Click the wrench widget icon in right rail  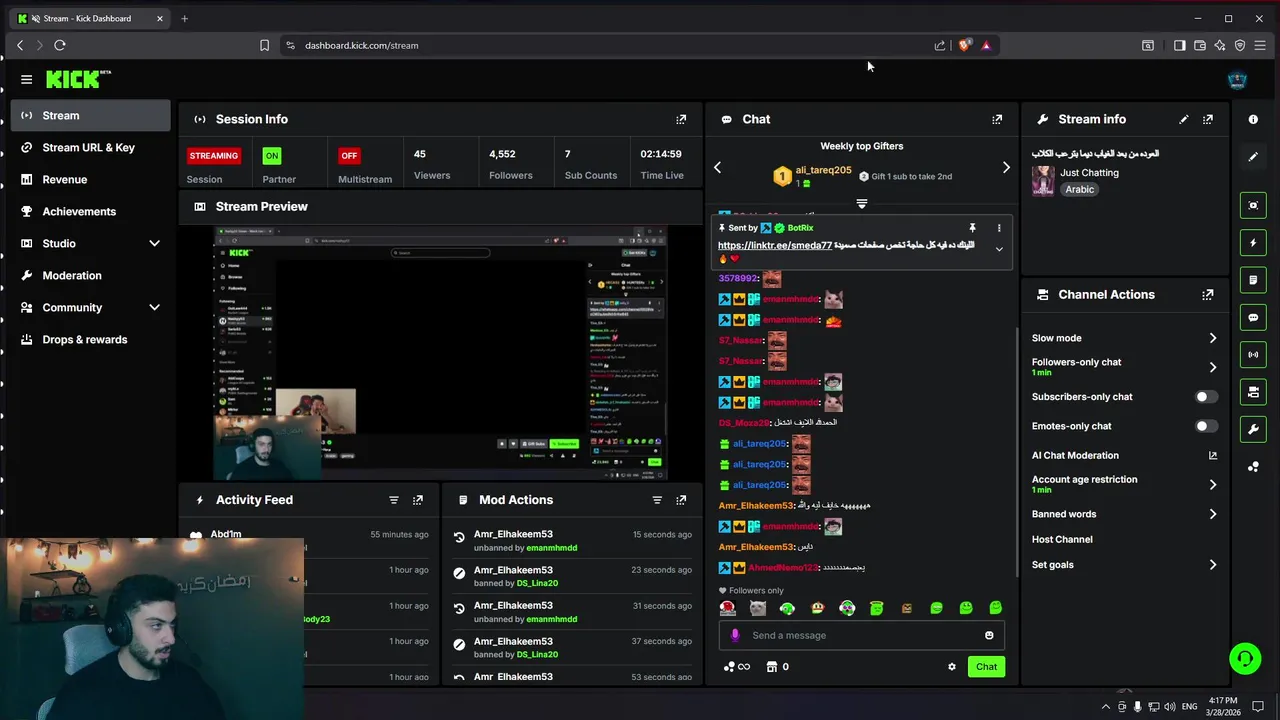1253,429
